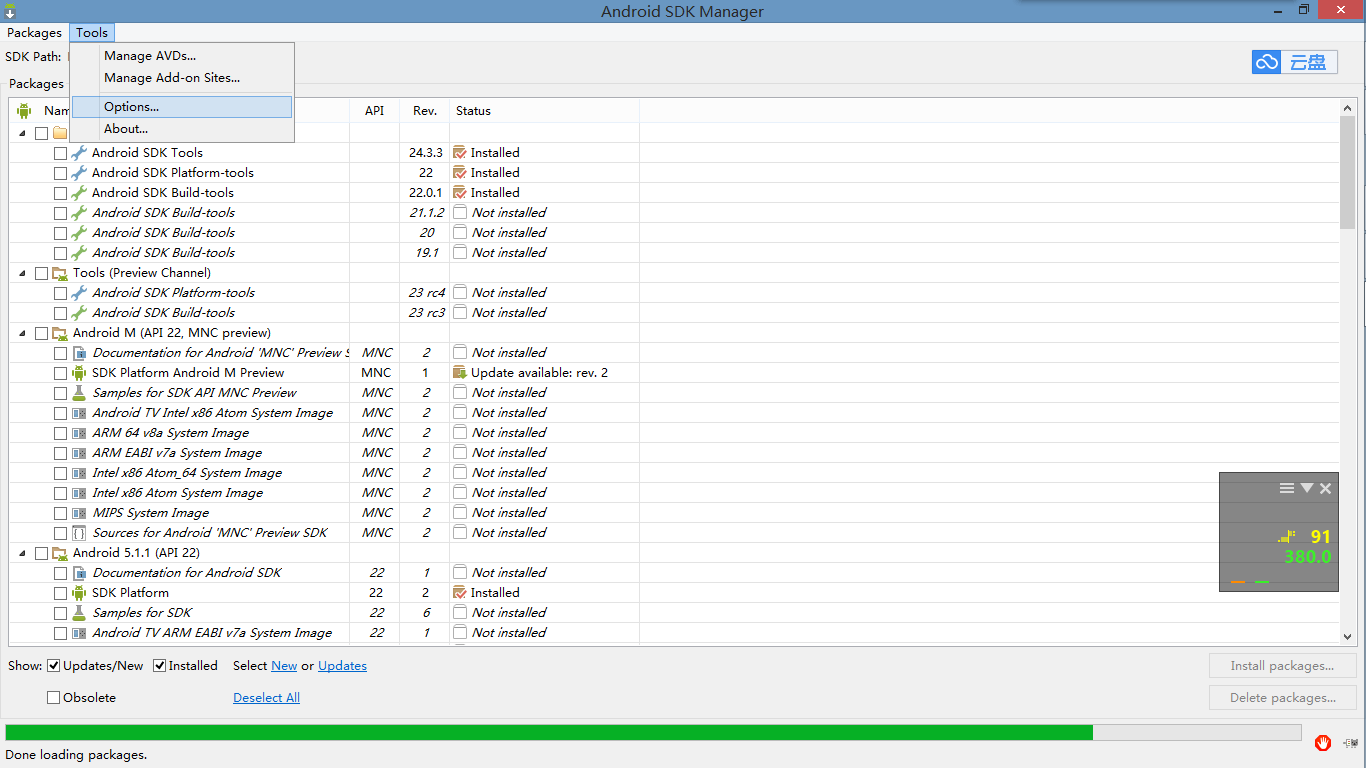Check the Android SDK Build-tools 21.1.2 checkbox
This screenshot has width=1366, height=768.
tap(61, 213)
